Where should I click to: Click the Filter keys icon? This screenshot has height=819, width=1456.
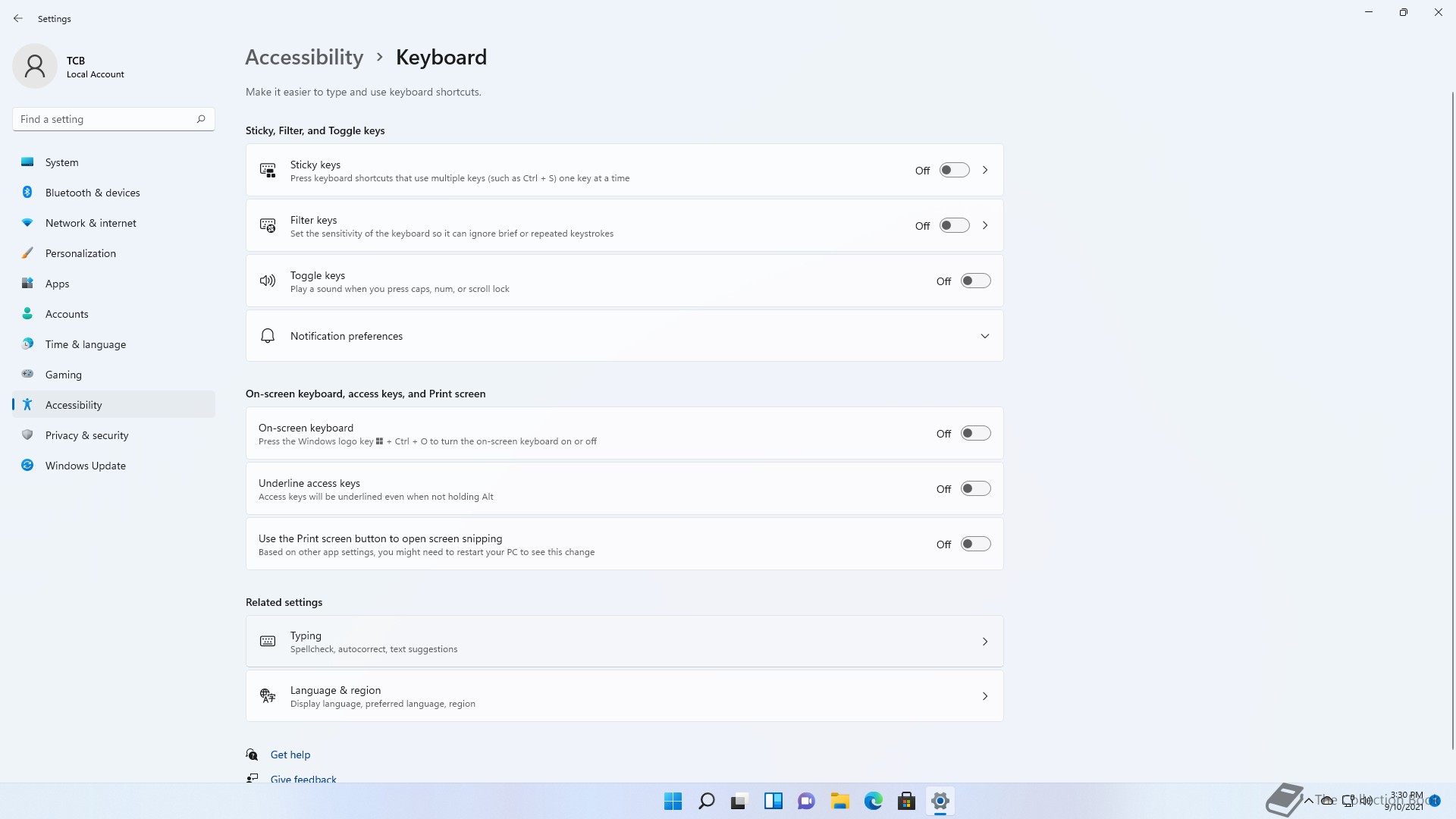(x=268, y=226)
